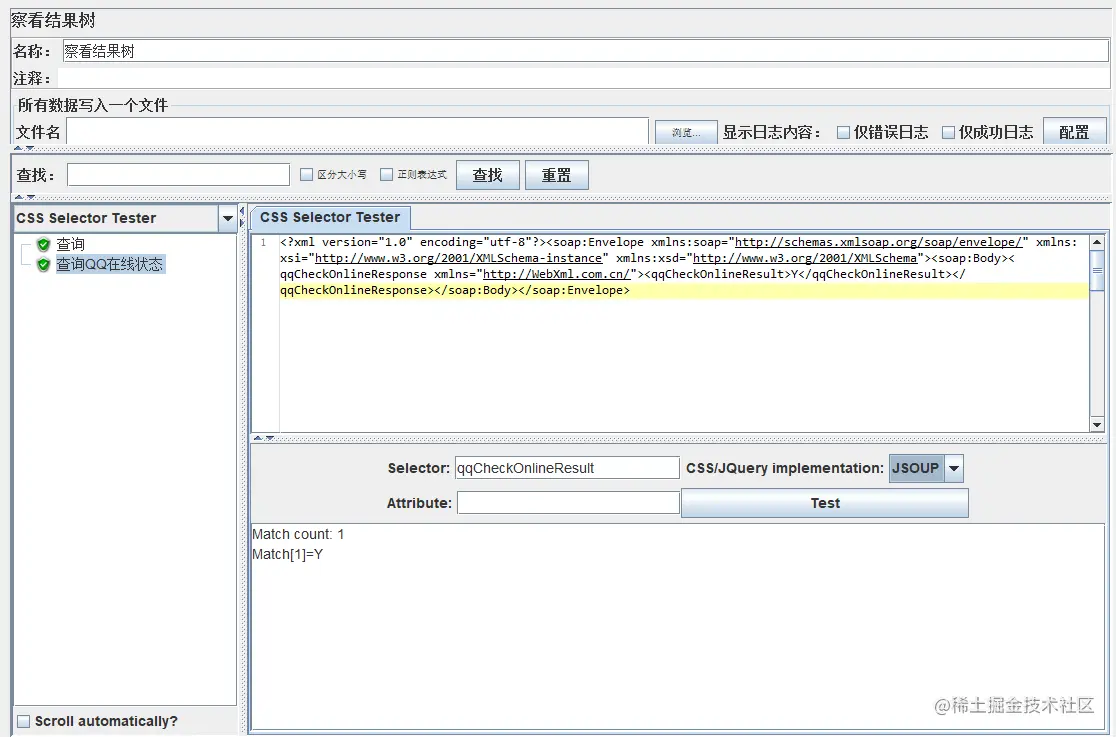Enable Scroll automatically checkbox
Viewport: 1116px width, 737px height.
(23, 721)
